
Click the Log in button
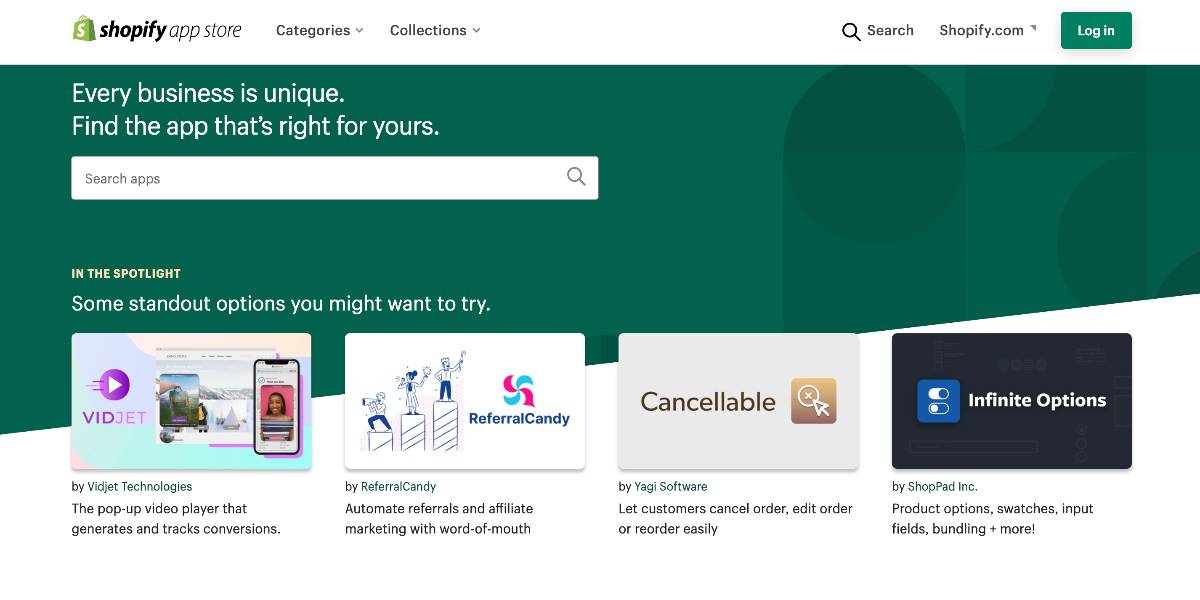1096,30
